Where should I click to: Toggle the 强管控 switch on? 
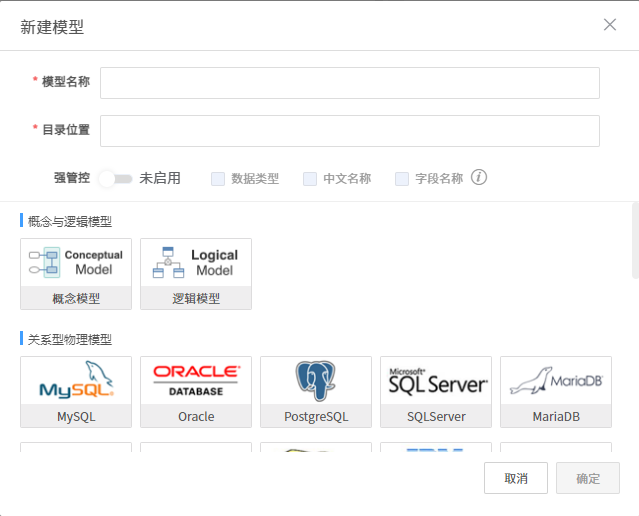point(116,179)
